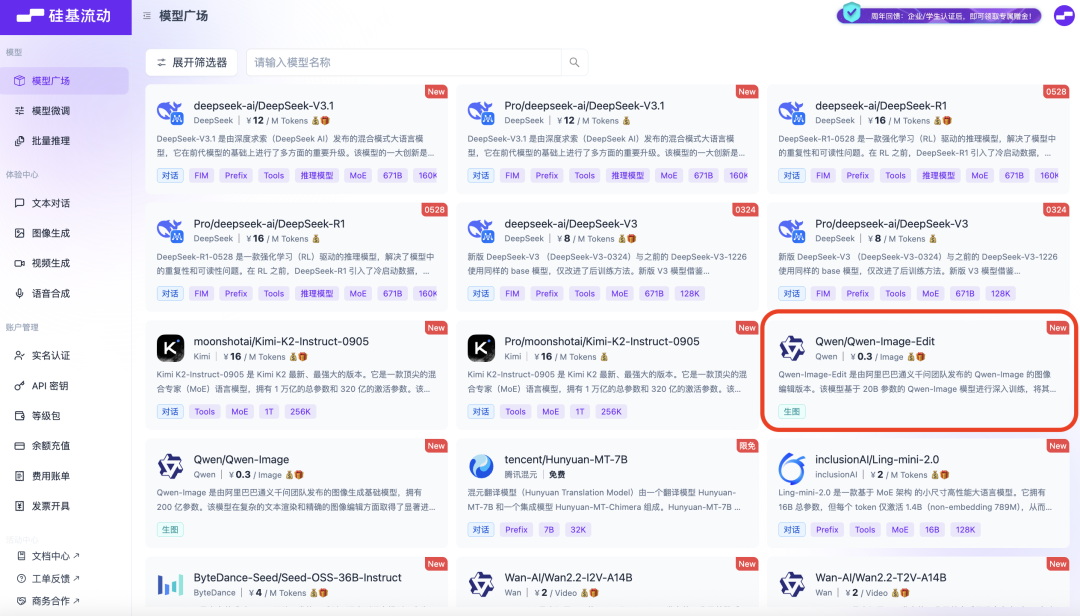Click the 模型广场 cube icon in sidebar
Viewport: 1080px width, 616px height.
pyautogui.click(x=19, y=81)
